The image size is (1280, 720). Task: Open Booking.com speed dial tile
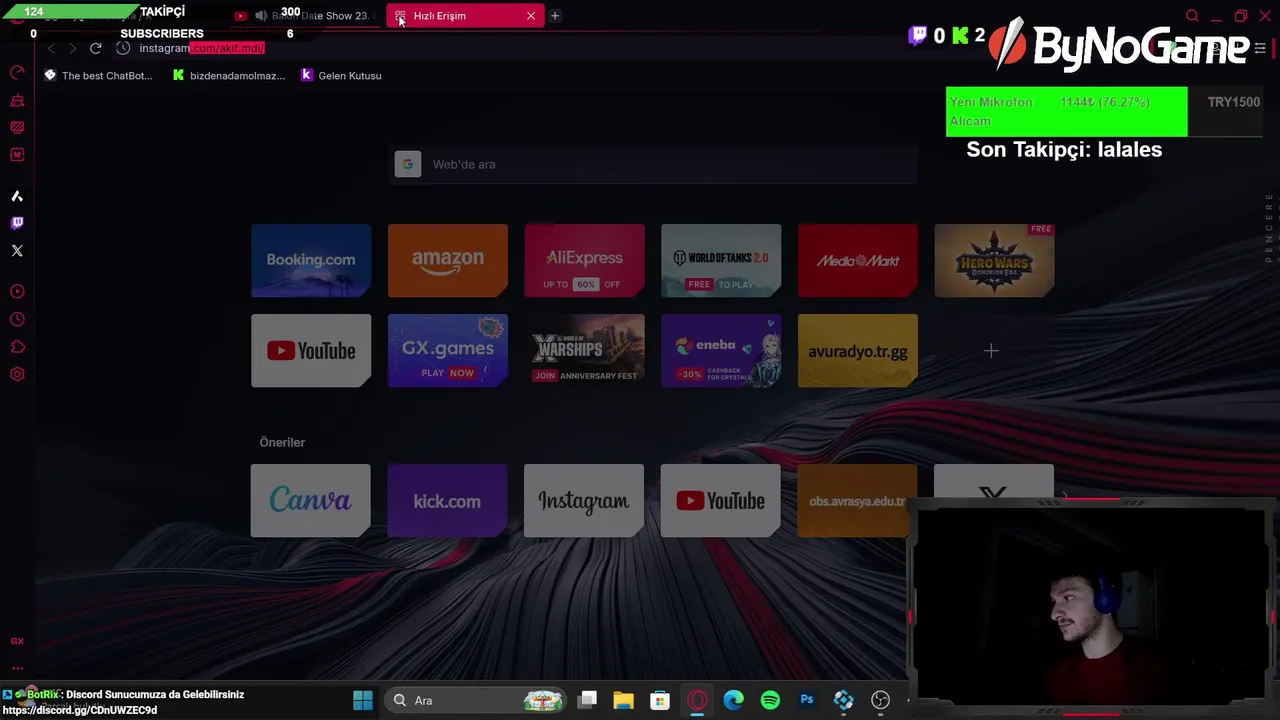(311, 260)
